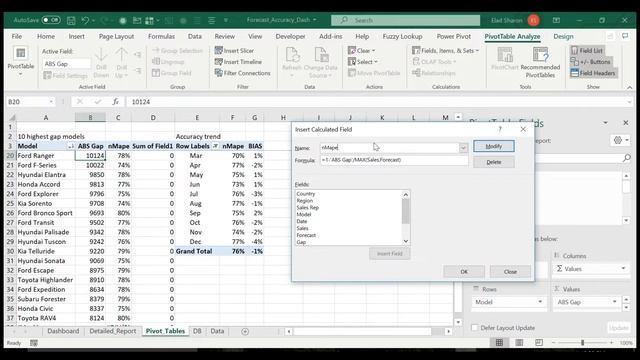Open the PivotTable options button

pyautogui.click(x=20, y=61)
